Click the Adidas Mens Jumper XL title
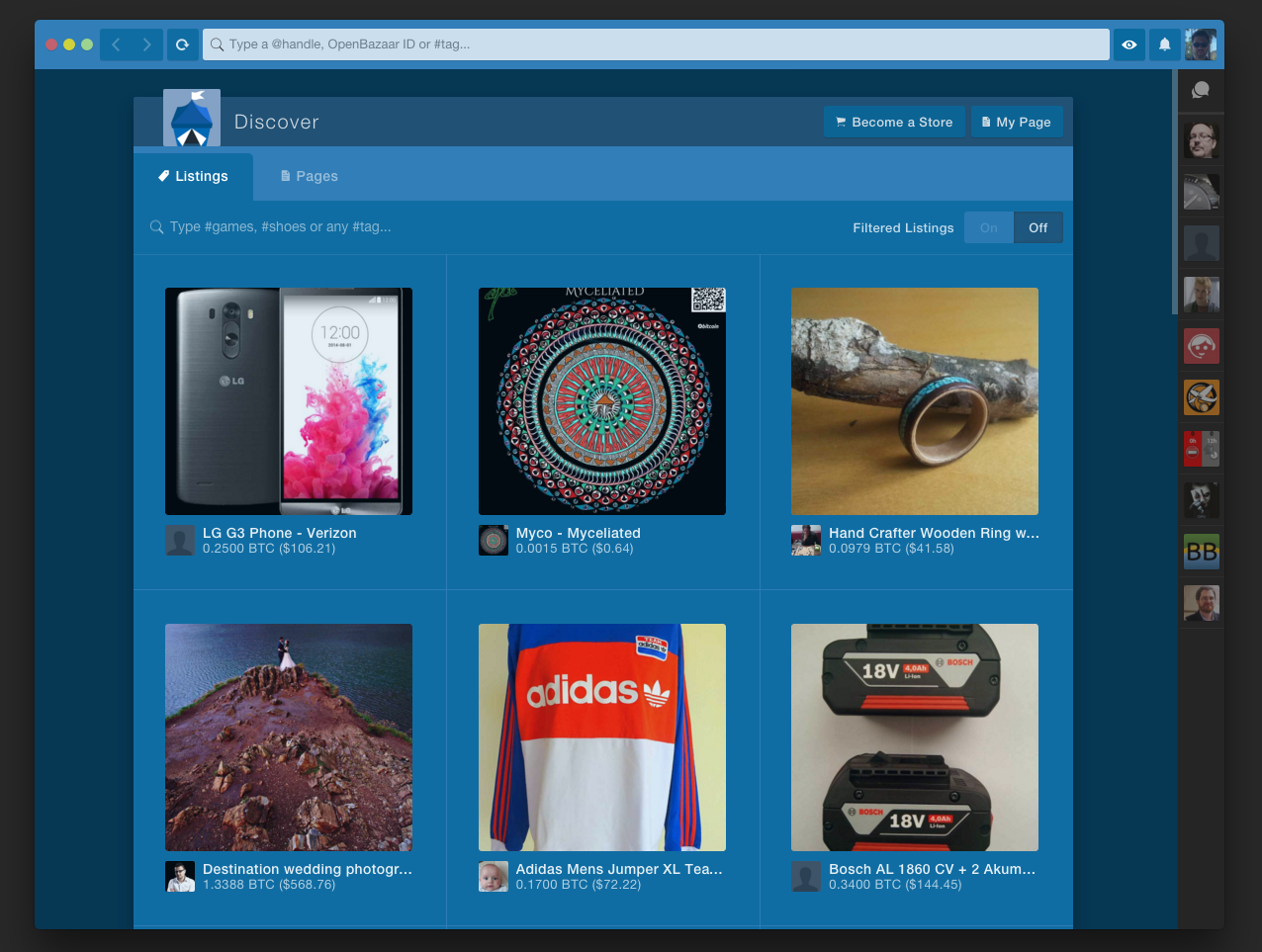 (x=619, y=869)
